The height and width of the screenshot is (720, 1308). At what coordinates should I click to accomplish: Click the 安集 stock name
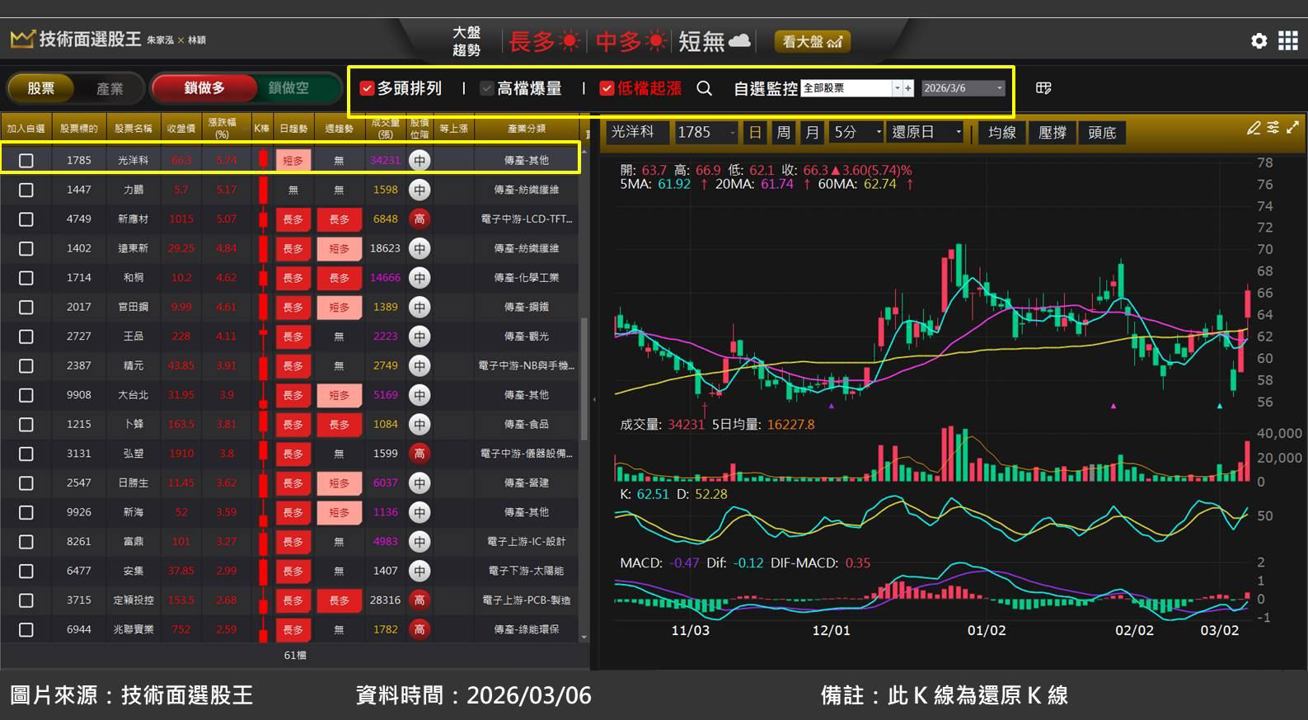pyautogui.click(x=132, y=571)
